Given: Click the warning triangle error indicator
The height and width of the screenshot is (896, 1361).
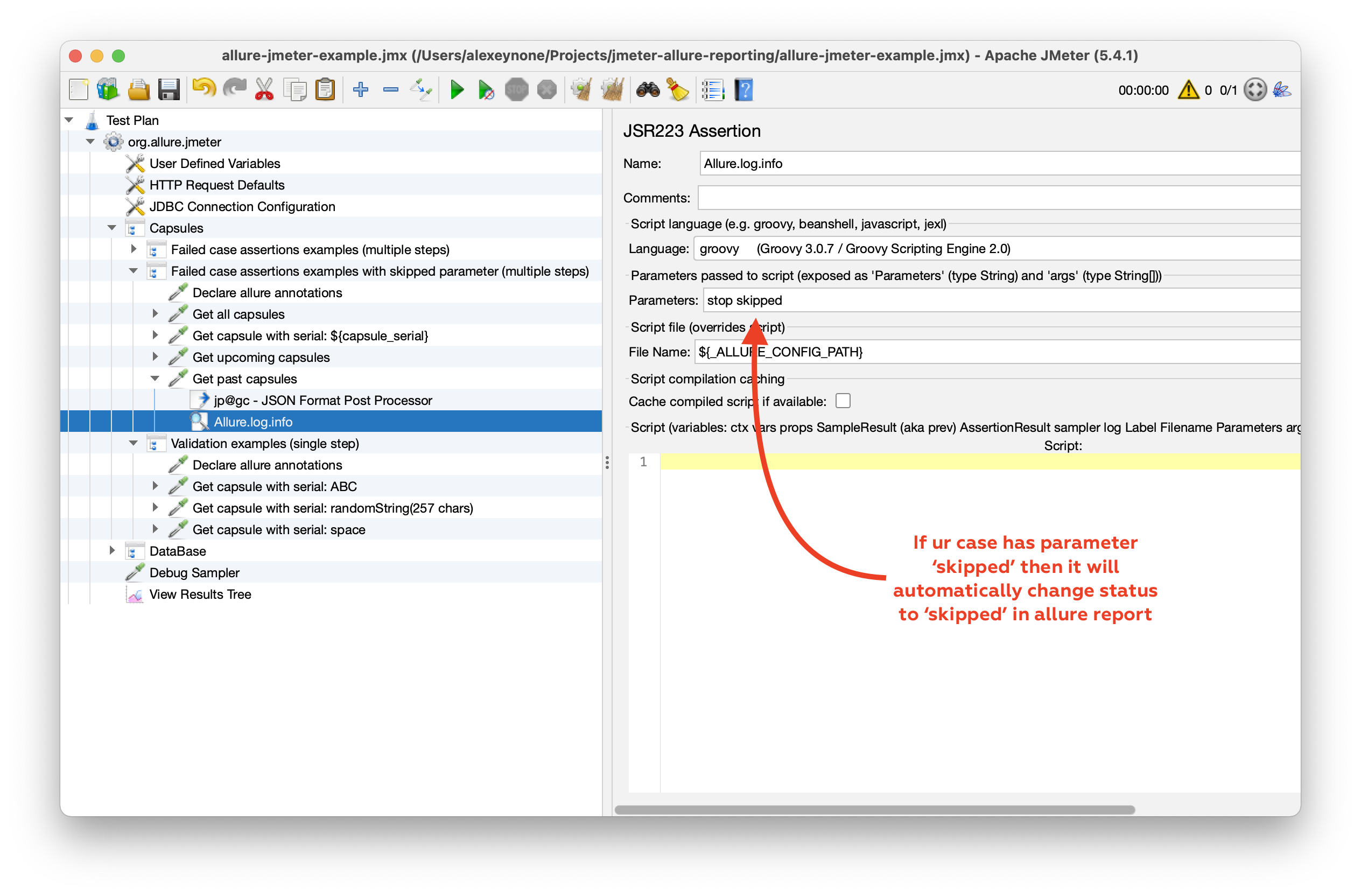Looking at the screenshot, I should [1188, 90].
